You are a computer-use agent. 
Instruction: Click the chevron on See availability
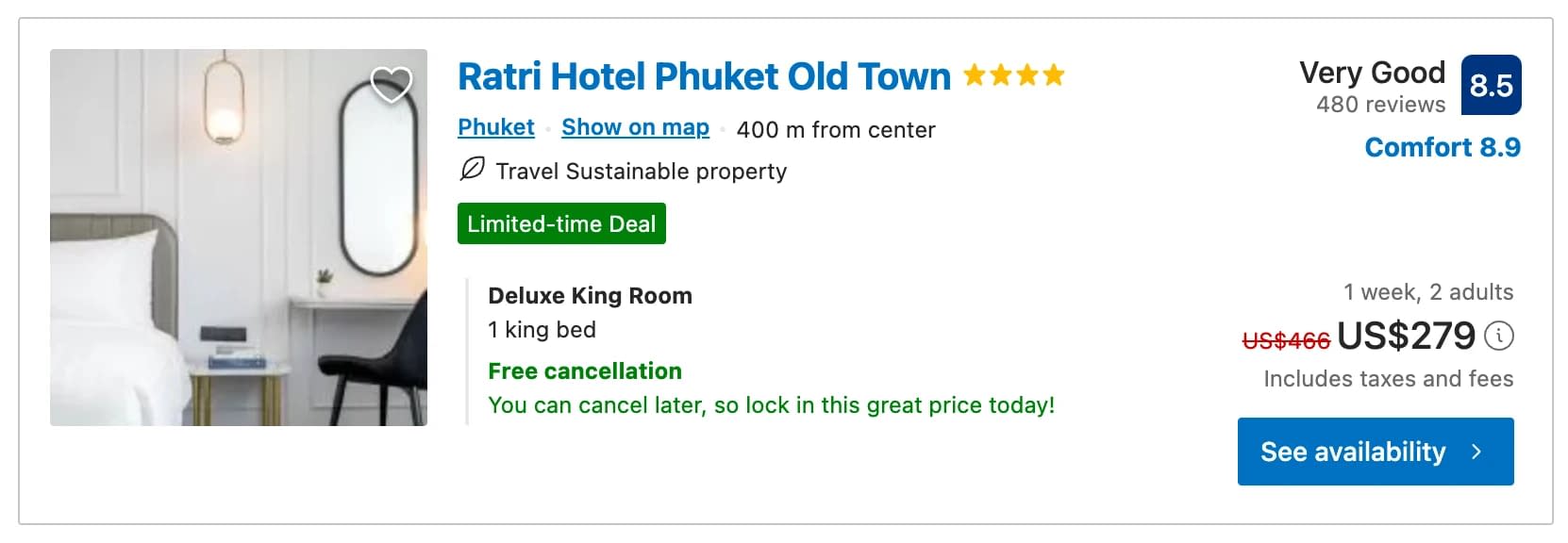click(1476, 452)
